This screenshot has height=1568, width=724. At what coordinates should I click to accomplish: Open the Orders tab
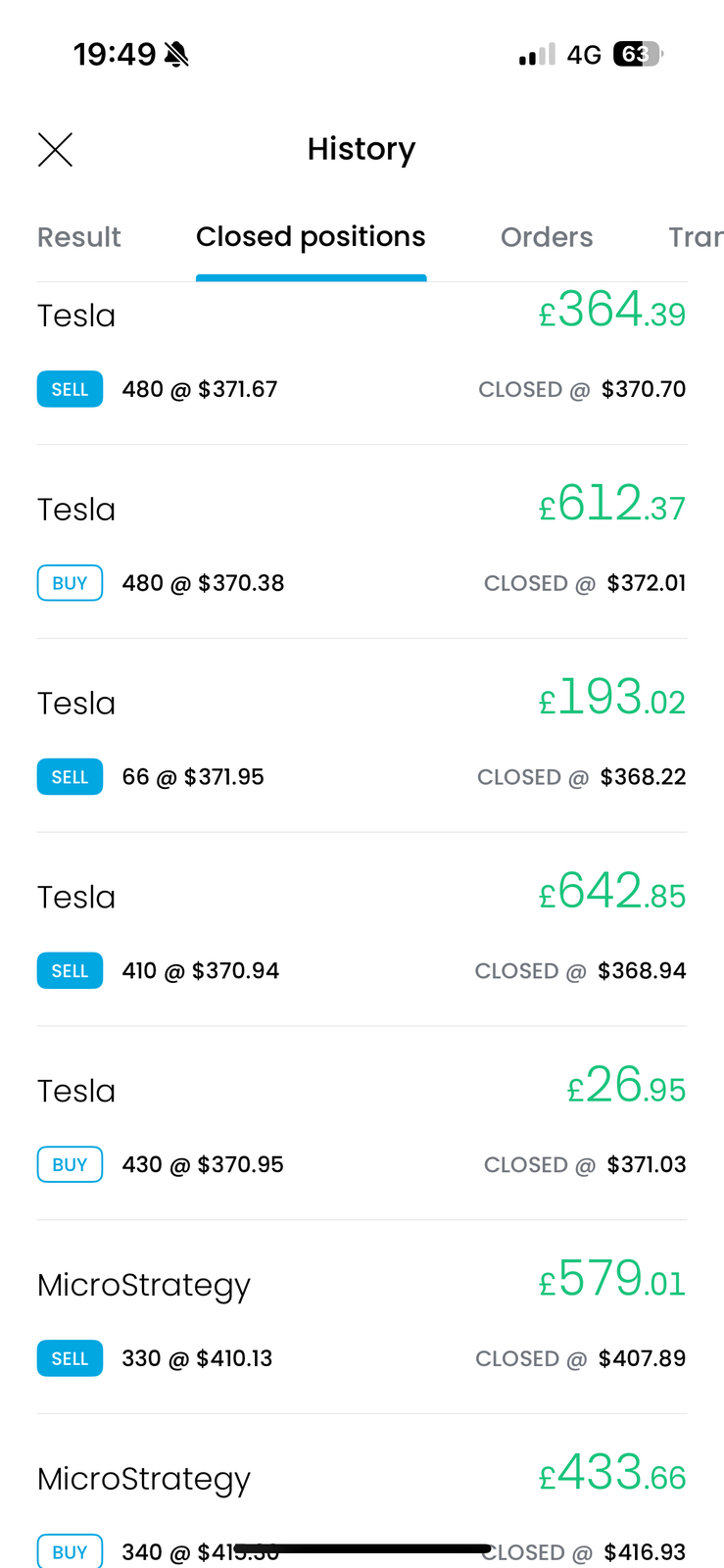click(x=547, y=237)
